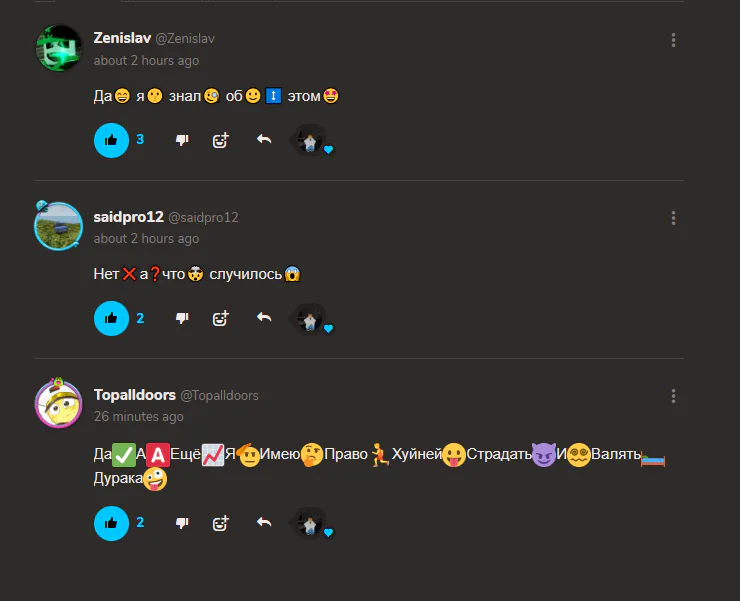Reply to saidpro12's comment

(x=264, y=317)
